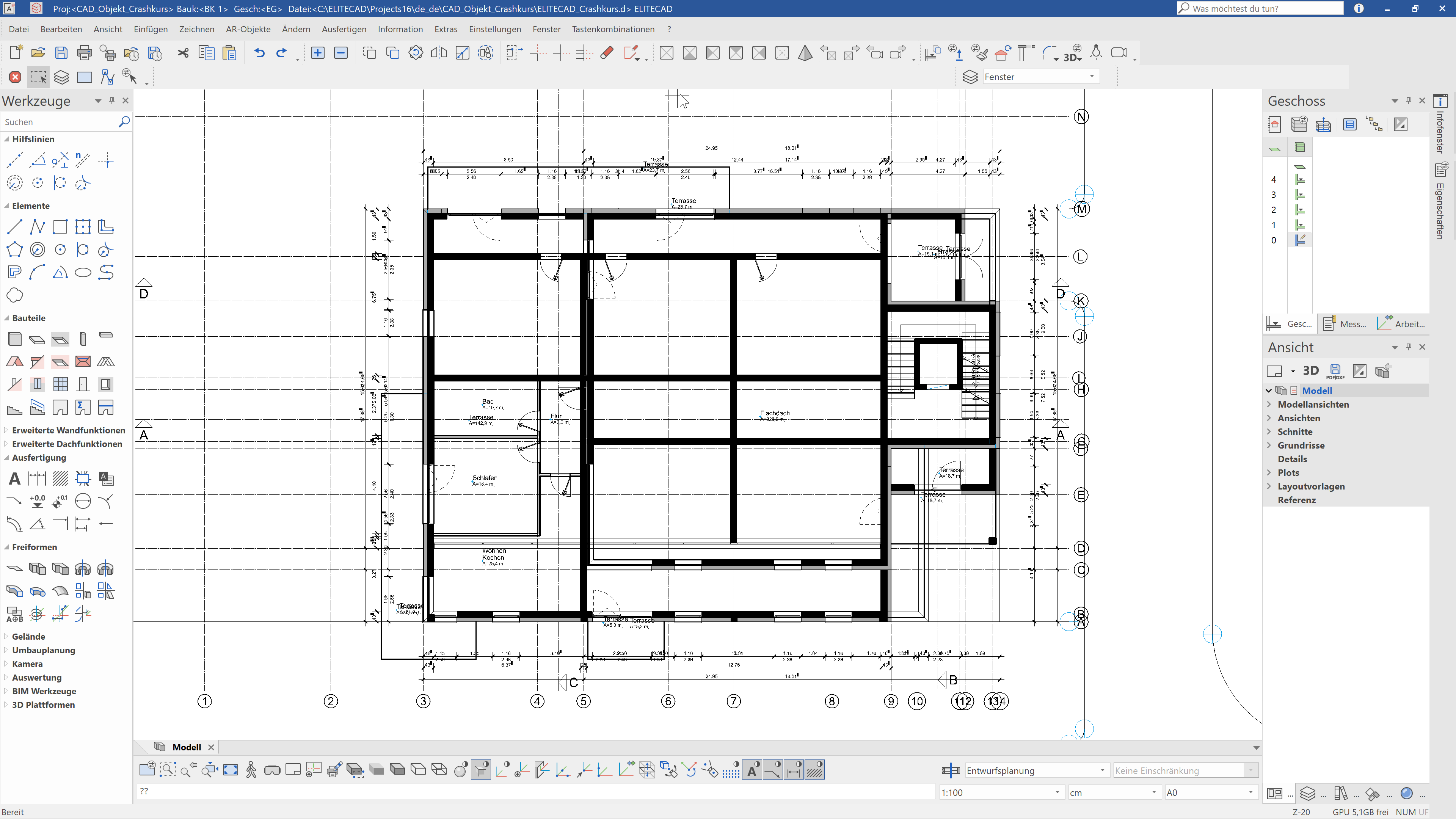The image size is (1456, 819).
Task: Choose the text tool under Ausfertigung
Action: [x=15, y=479]
